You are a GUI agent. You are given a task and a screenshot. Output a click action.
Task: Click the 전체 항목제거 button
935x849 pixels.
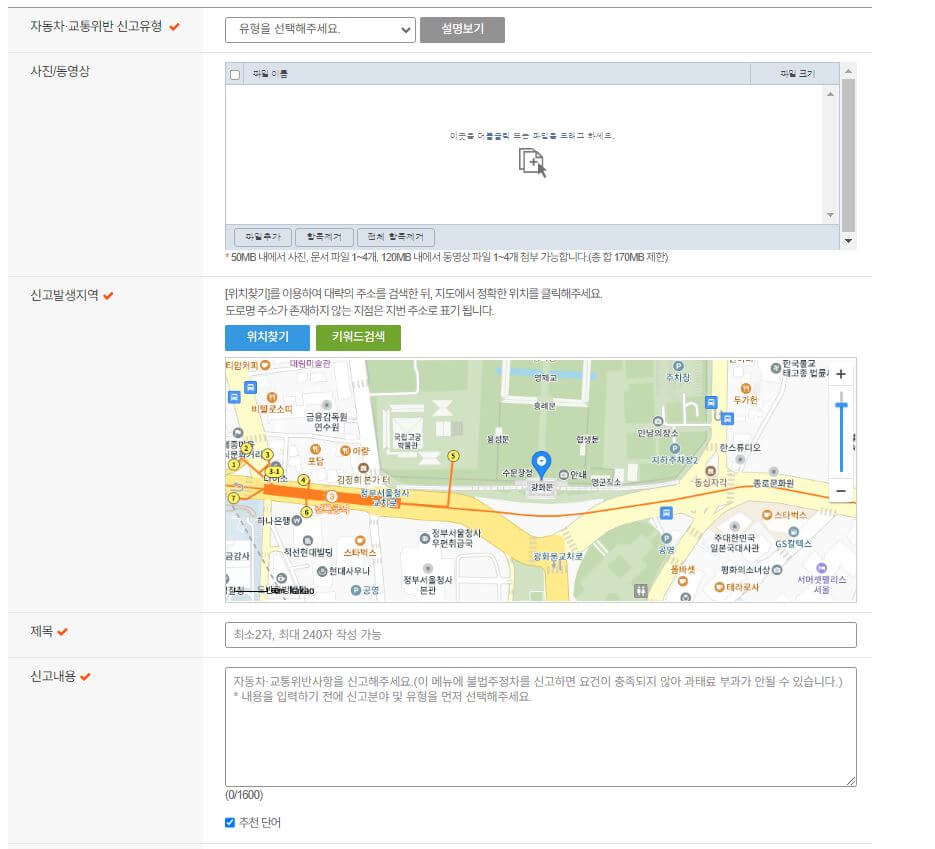click(395, 237)
